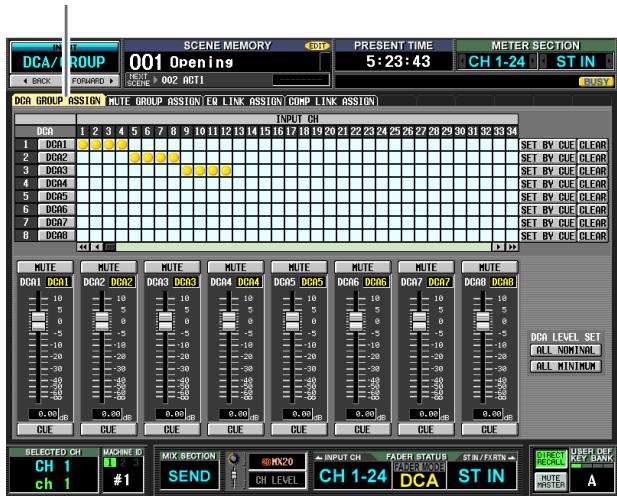Switch to COMP LINK ASSIGN tab
Screen dimensions: 617x496
(x=331, y=101)
